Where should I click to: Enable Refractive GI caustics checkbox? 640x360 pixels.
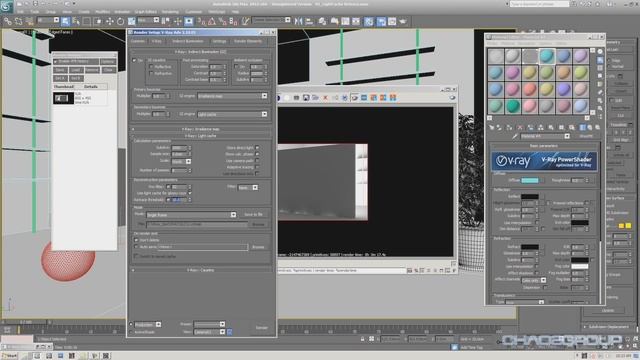click(x=151, y=73)
